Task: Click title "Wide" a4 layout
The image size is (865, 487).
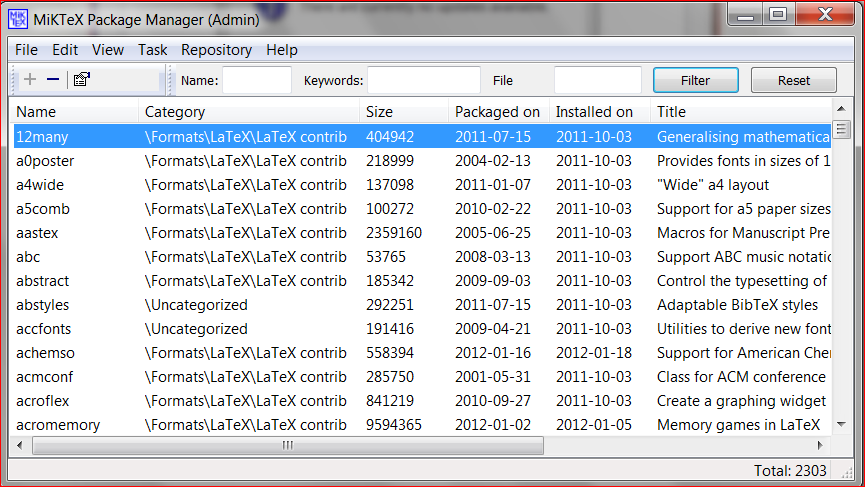Action: click(713, 185)
